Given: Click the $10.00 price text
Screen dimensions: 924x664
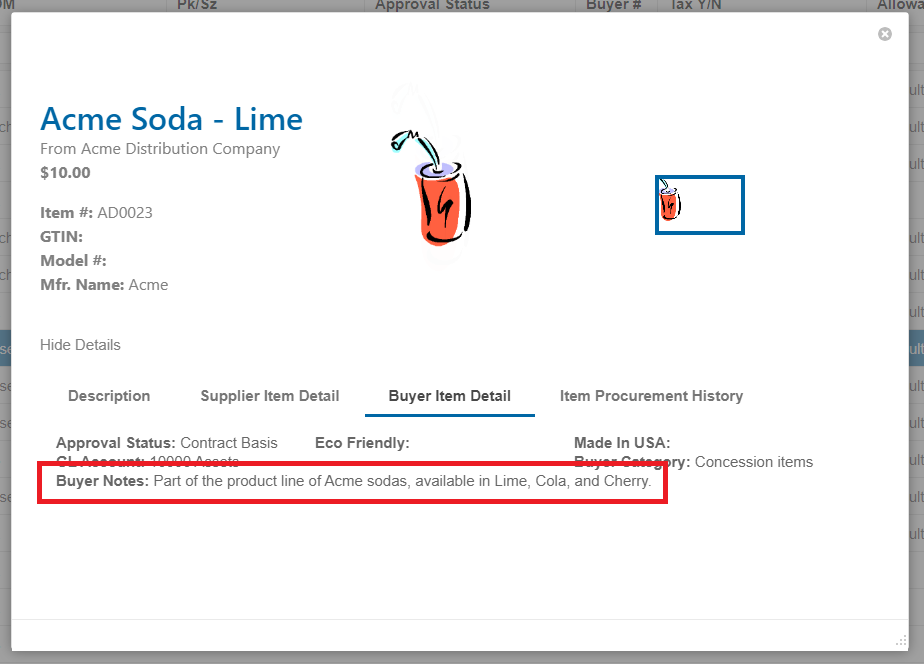Looking at the screenshot, I should click(x=60, y=172).
